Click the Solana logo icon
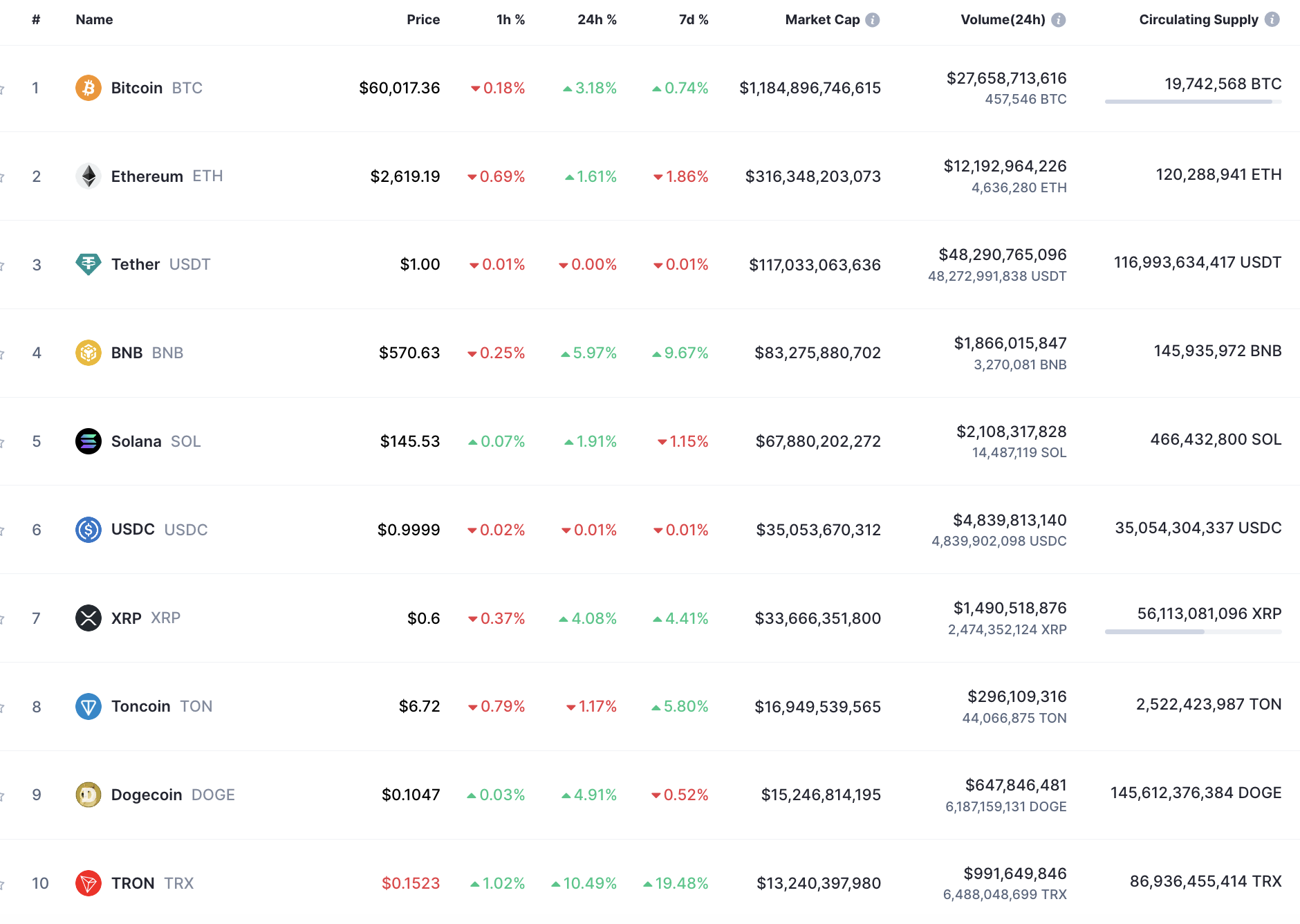Screen dimensions: 1300x924 pos(88,441)
